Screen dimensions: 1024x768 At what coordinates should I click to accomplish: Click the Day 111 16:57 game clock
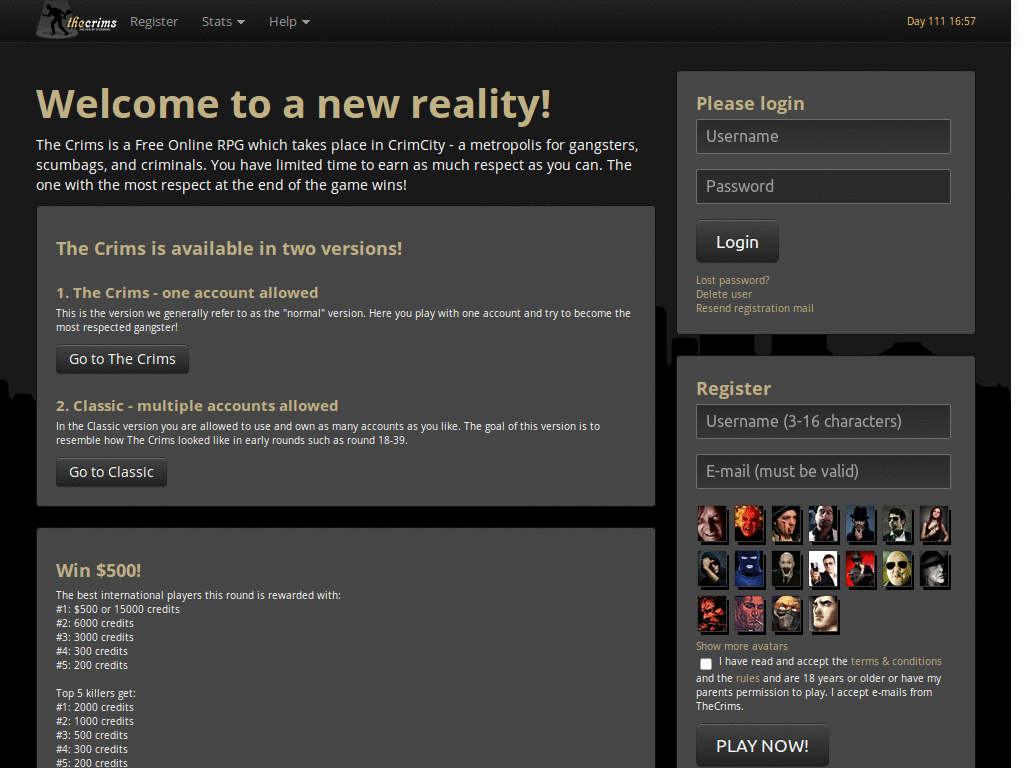[x=941, y=22]
